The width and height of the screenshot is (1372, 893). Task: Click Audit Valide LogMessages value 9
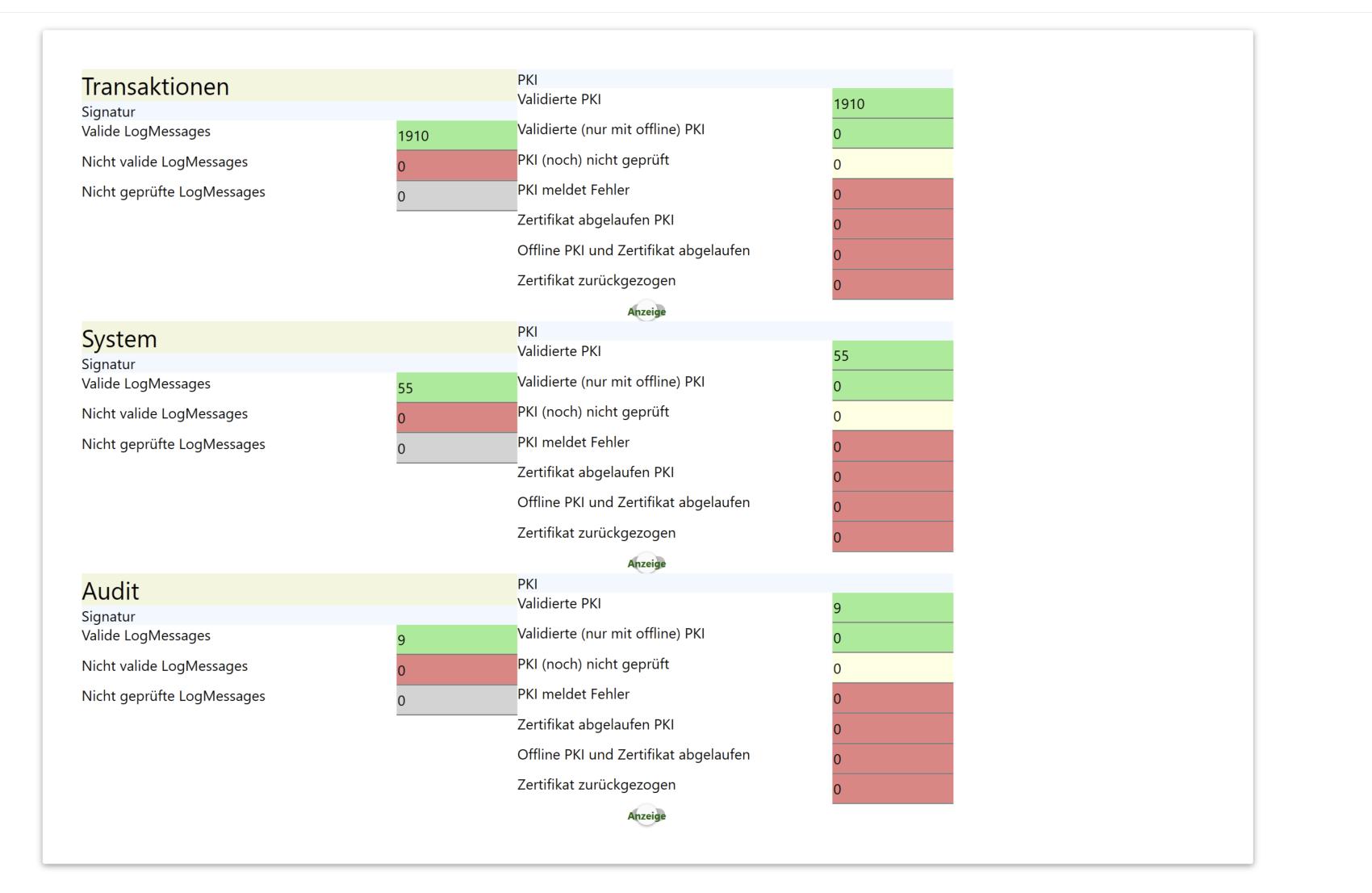(x=457, y=639)
